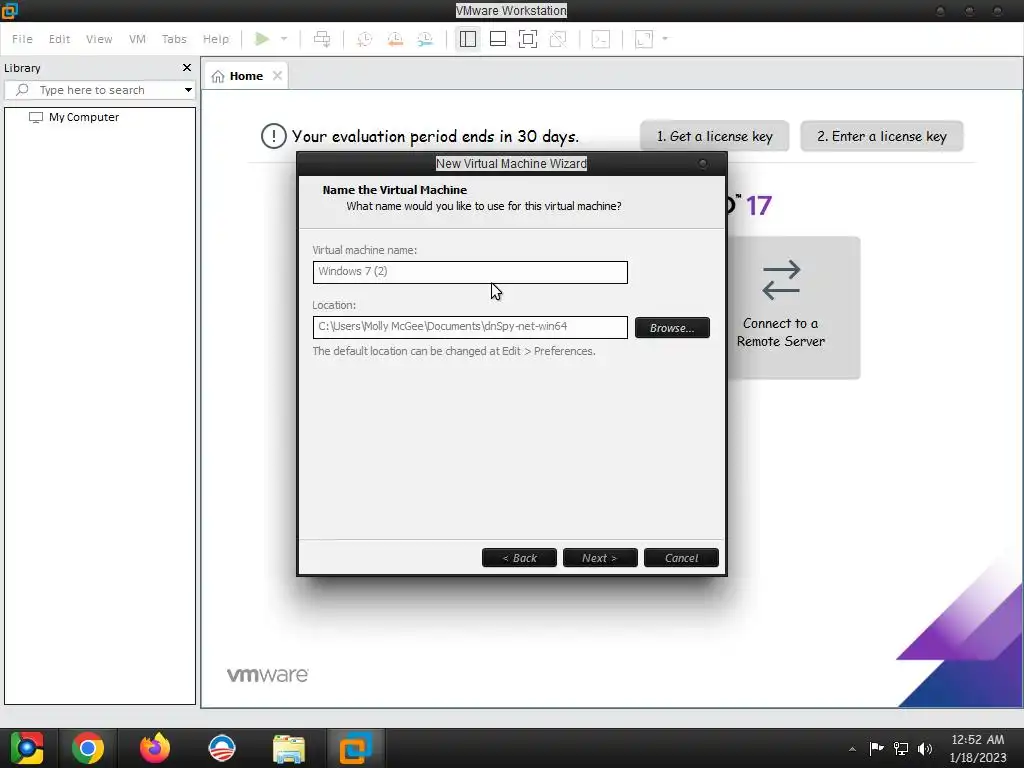Open the Edit menu
The width and height of the screenshot is (1024, 768).
pyautogui.click(x=59, y=39)
